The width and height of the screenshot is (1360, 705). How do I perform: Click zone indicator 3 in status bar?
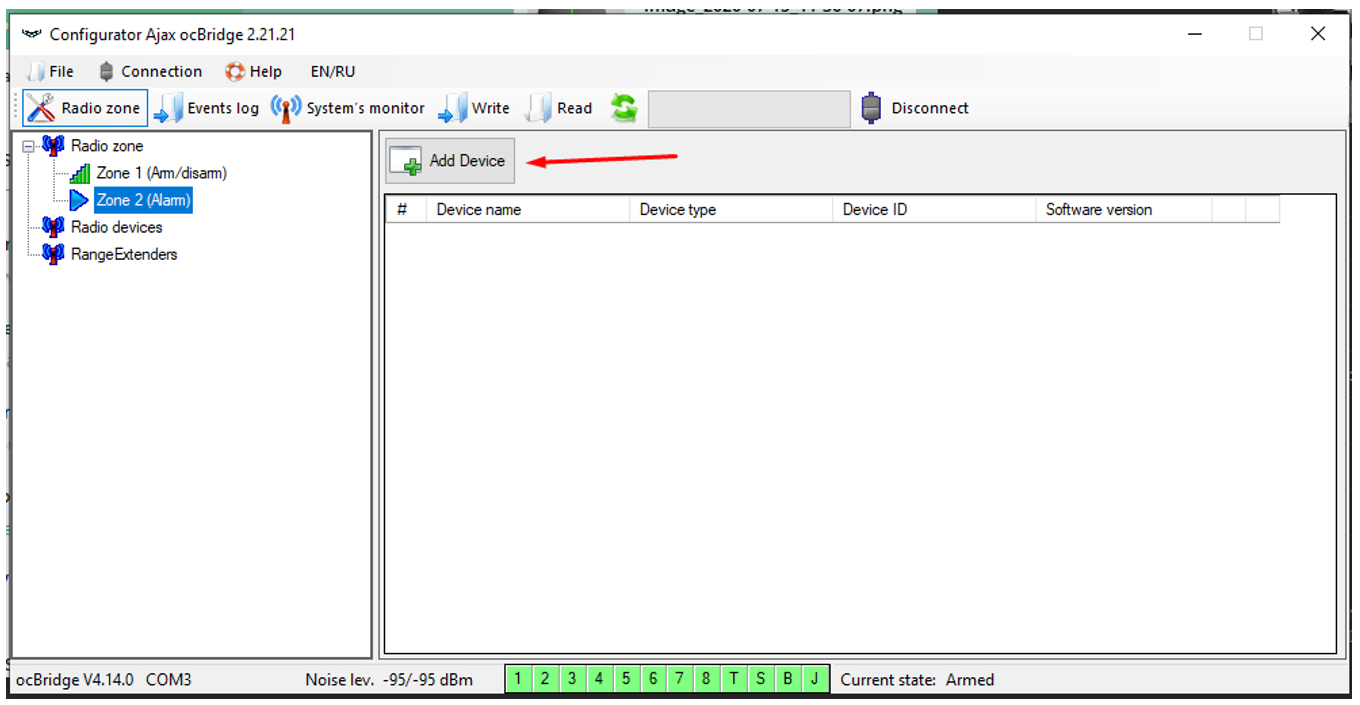[572, 679]
